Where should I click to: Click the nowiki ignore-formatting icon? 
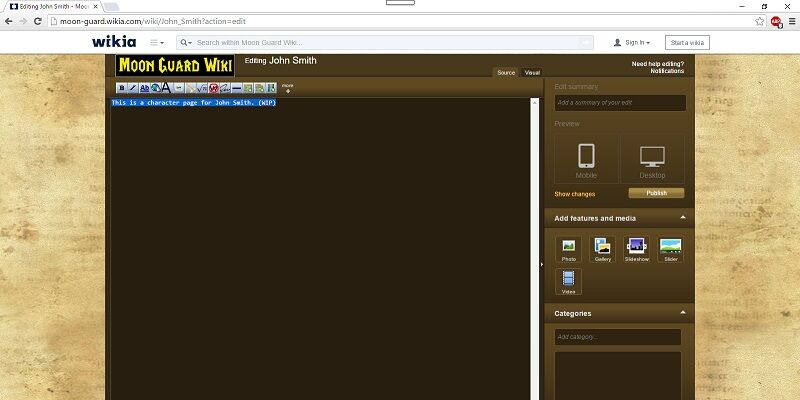213,88
